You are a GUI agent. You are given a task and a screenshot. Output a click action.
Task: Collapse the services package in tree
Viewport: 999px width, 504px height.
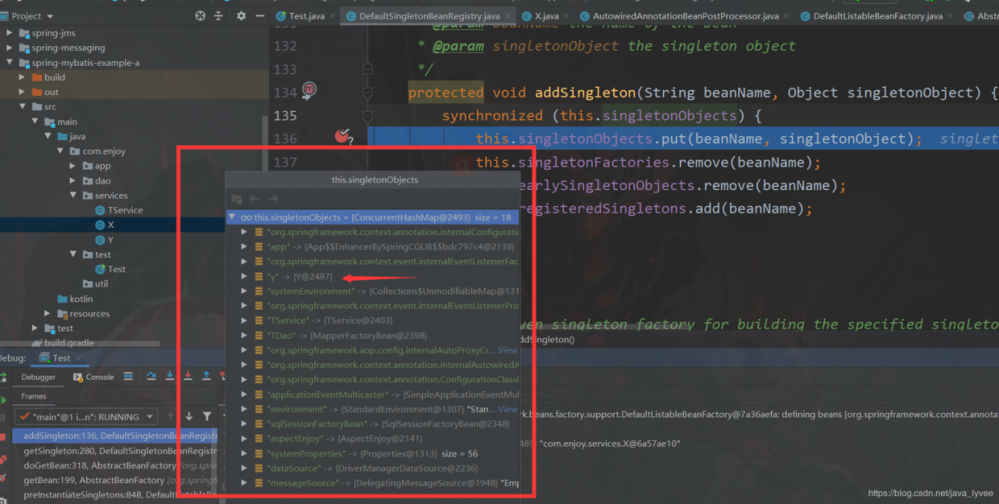coord(73,195)
